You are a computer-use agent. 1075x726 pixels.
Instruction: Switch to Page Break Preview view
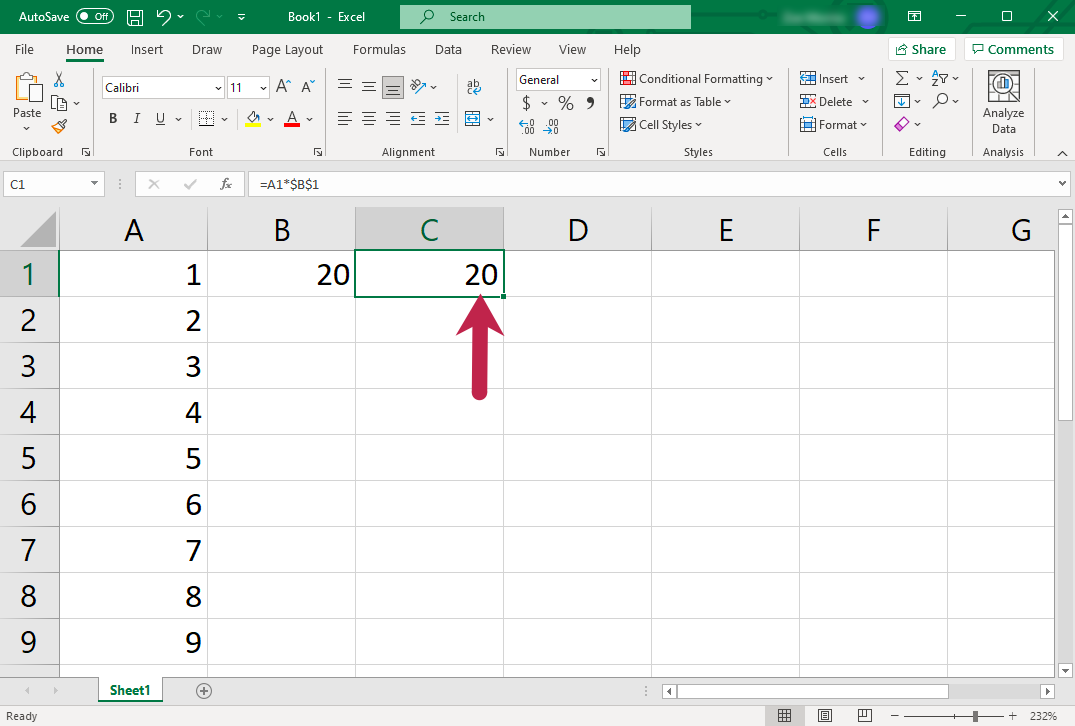[865, 716]
